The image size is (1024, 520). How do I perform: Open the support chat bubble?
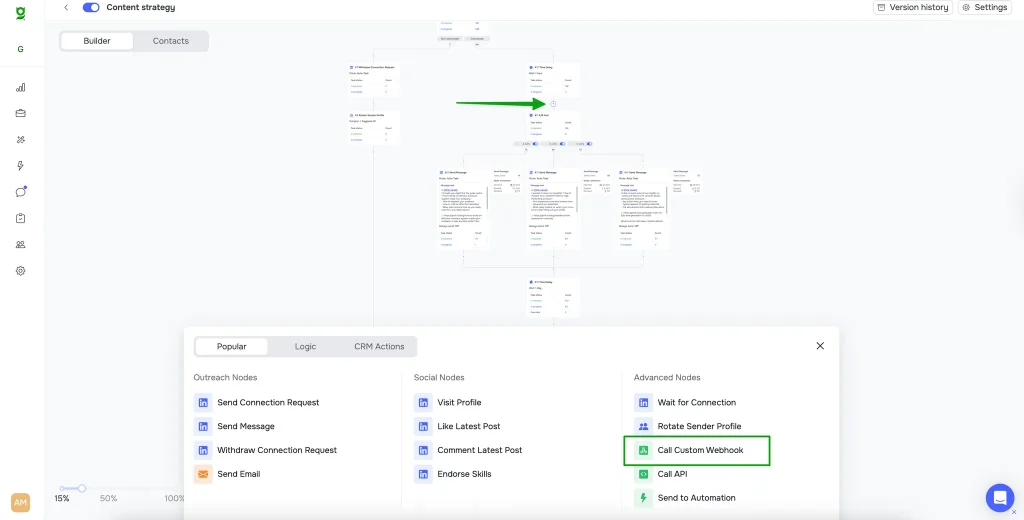999,497
